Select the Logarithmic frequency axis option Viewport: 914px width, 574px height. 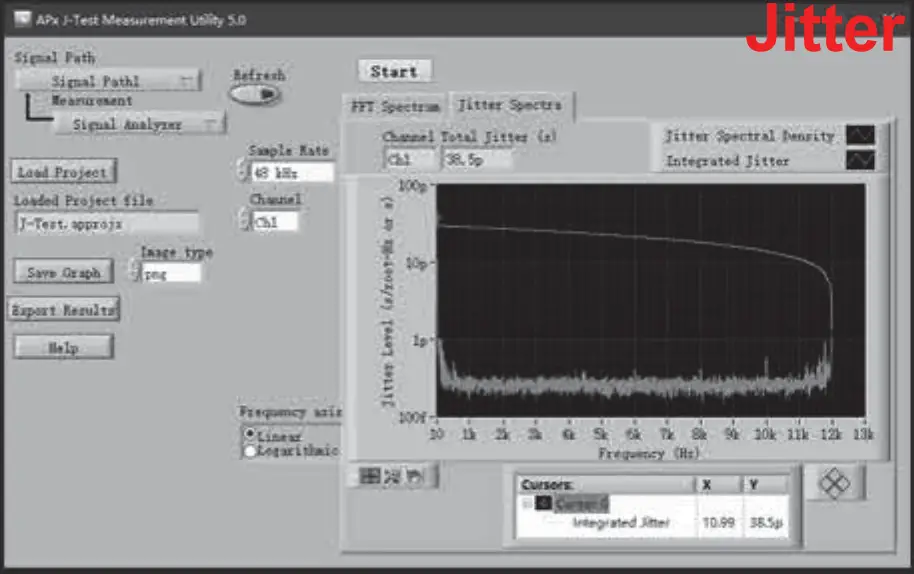(250, 451)
